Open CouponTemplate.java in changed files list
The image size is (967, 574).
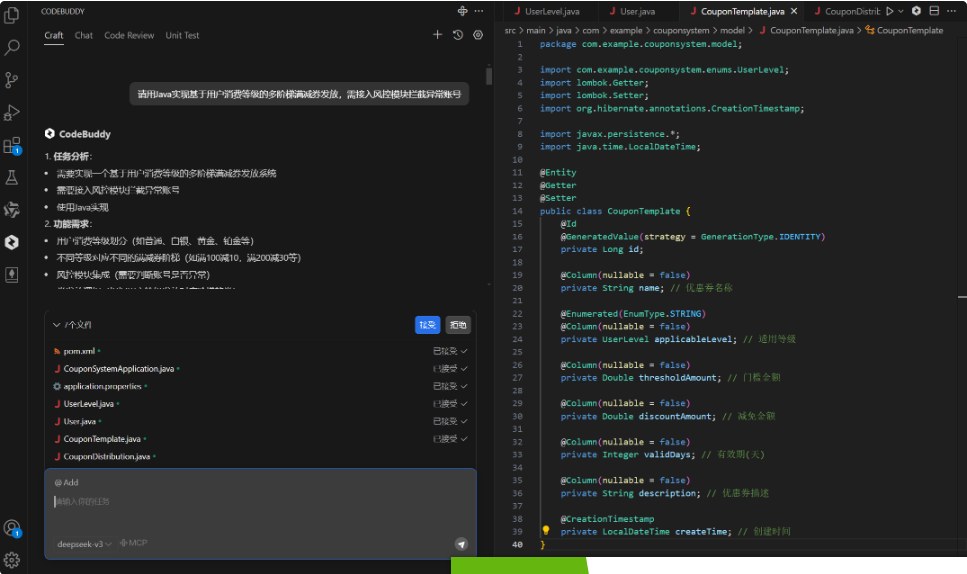coord(102,439)
